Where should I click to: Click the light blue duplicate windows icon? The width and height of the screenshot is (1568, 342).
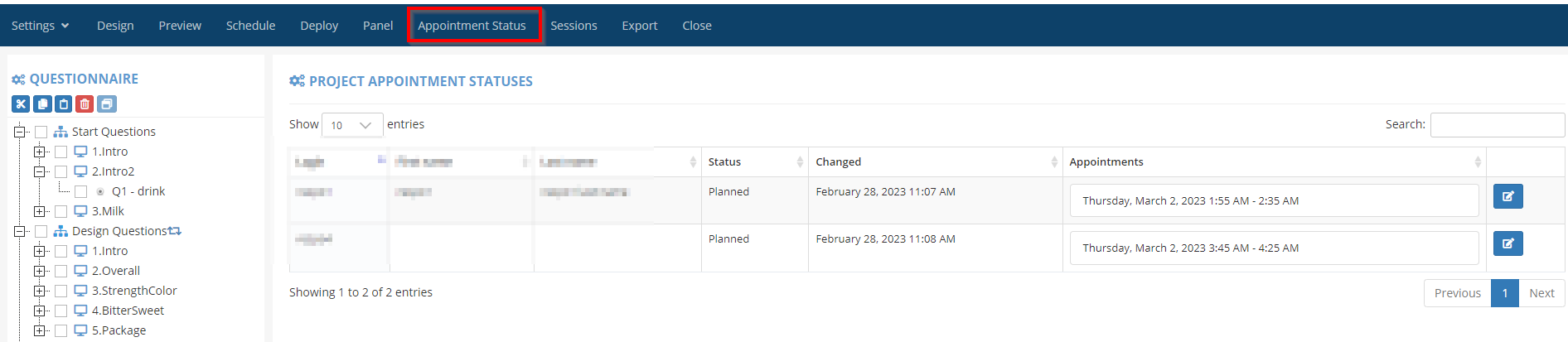[x=106, y=104]
